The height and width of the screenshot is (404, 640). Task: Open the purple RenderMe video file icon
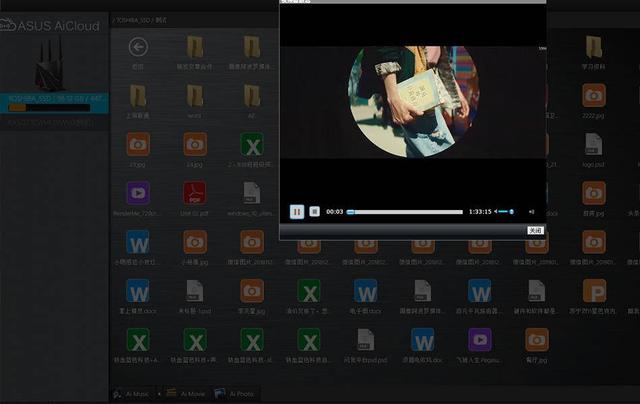138,192
